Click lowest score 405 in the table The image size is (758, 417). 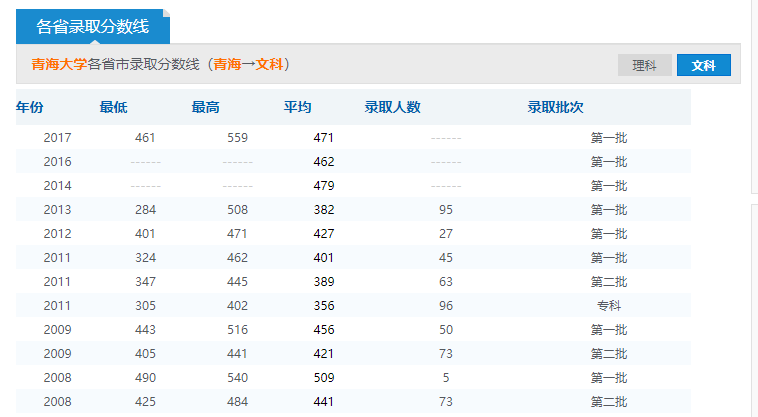[145, 354]
